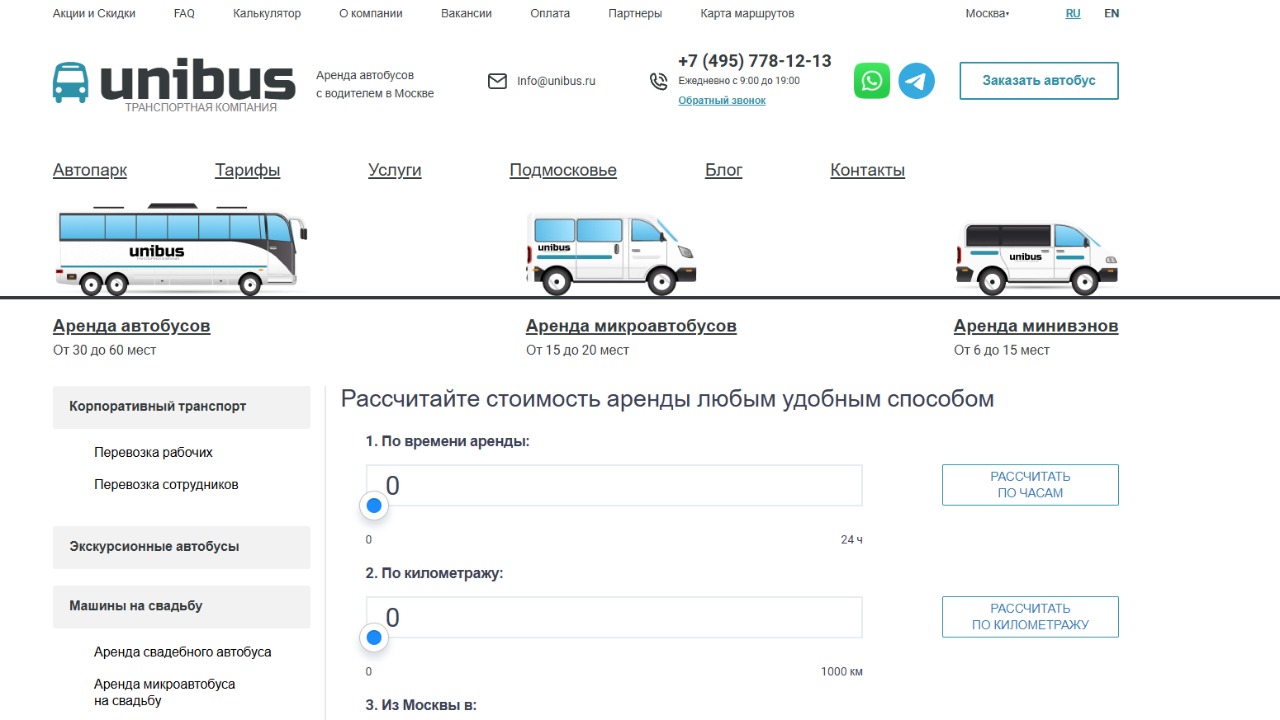Go to Калькулятор in top menu
Image resolution: width=1280 pixels, height=720 pixels.
[x=267, y=14]
